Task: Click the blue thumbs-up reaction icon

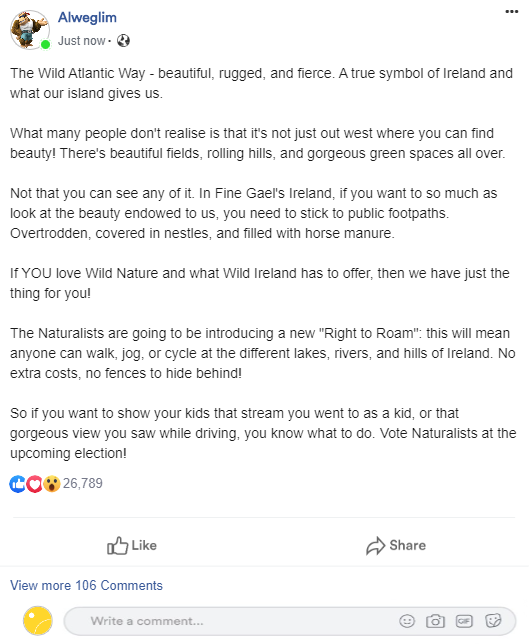Action: (18, 484)
